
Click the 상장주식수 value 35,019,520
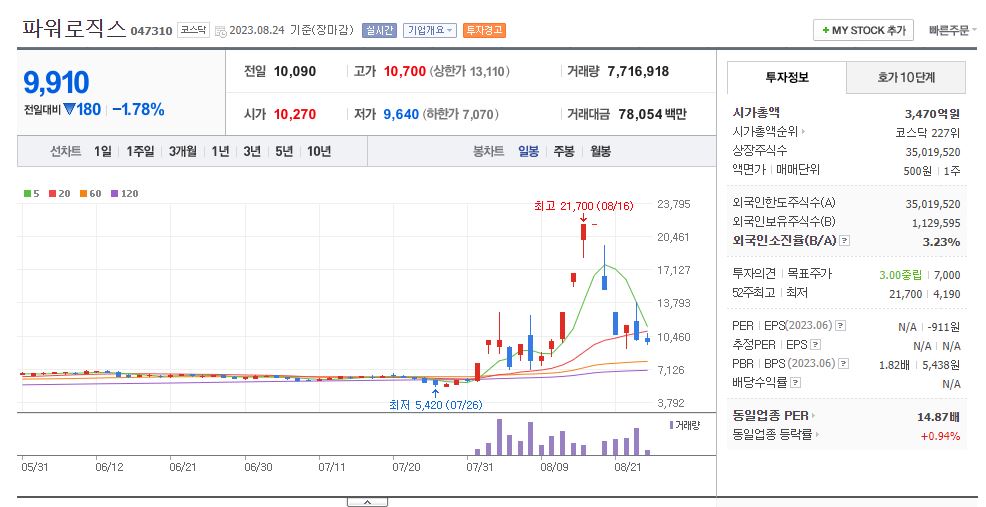[933, 152]
